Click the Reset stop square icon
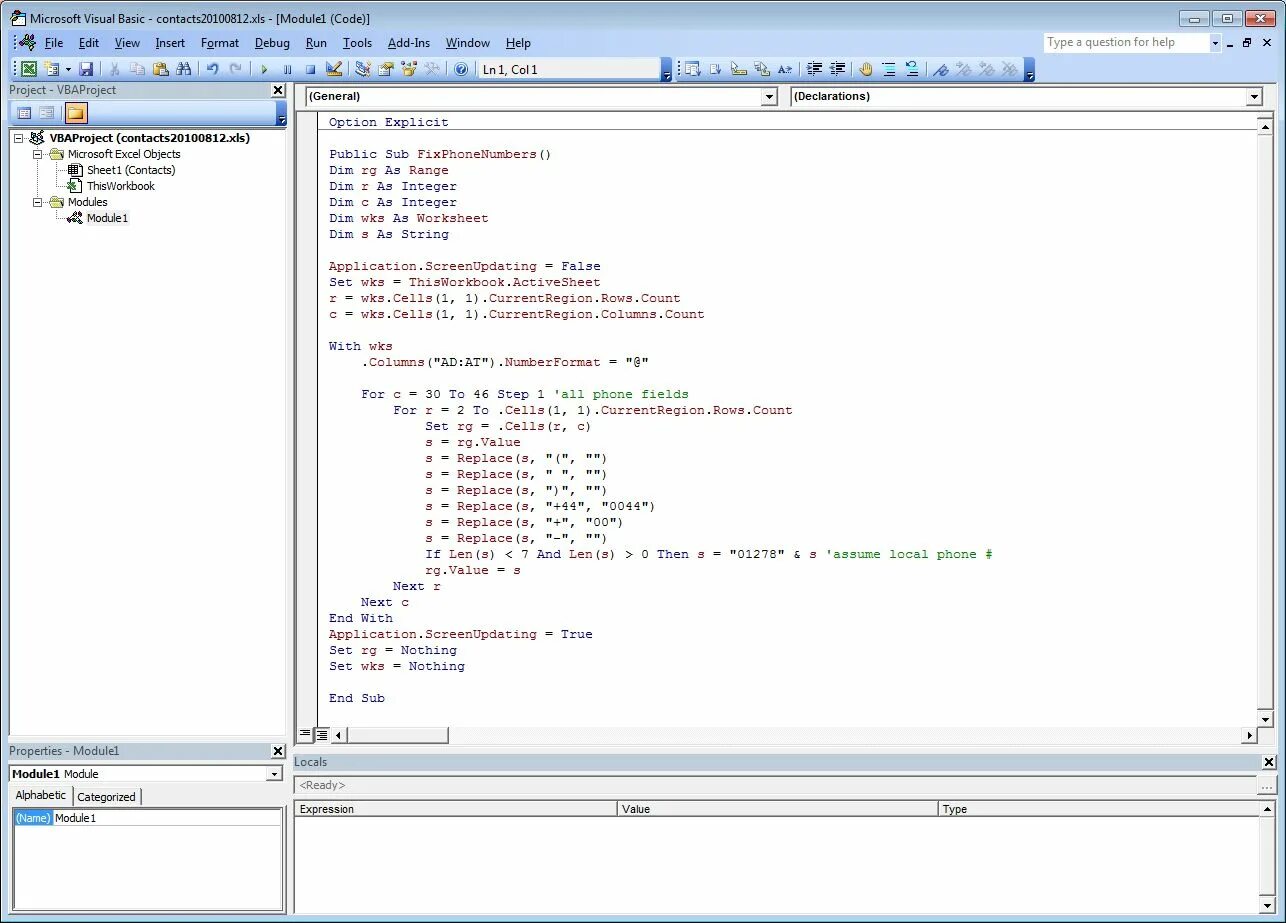 (x=310, y=69)
